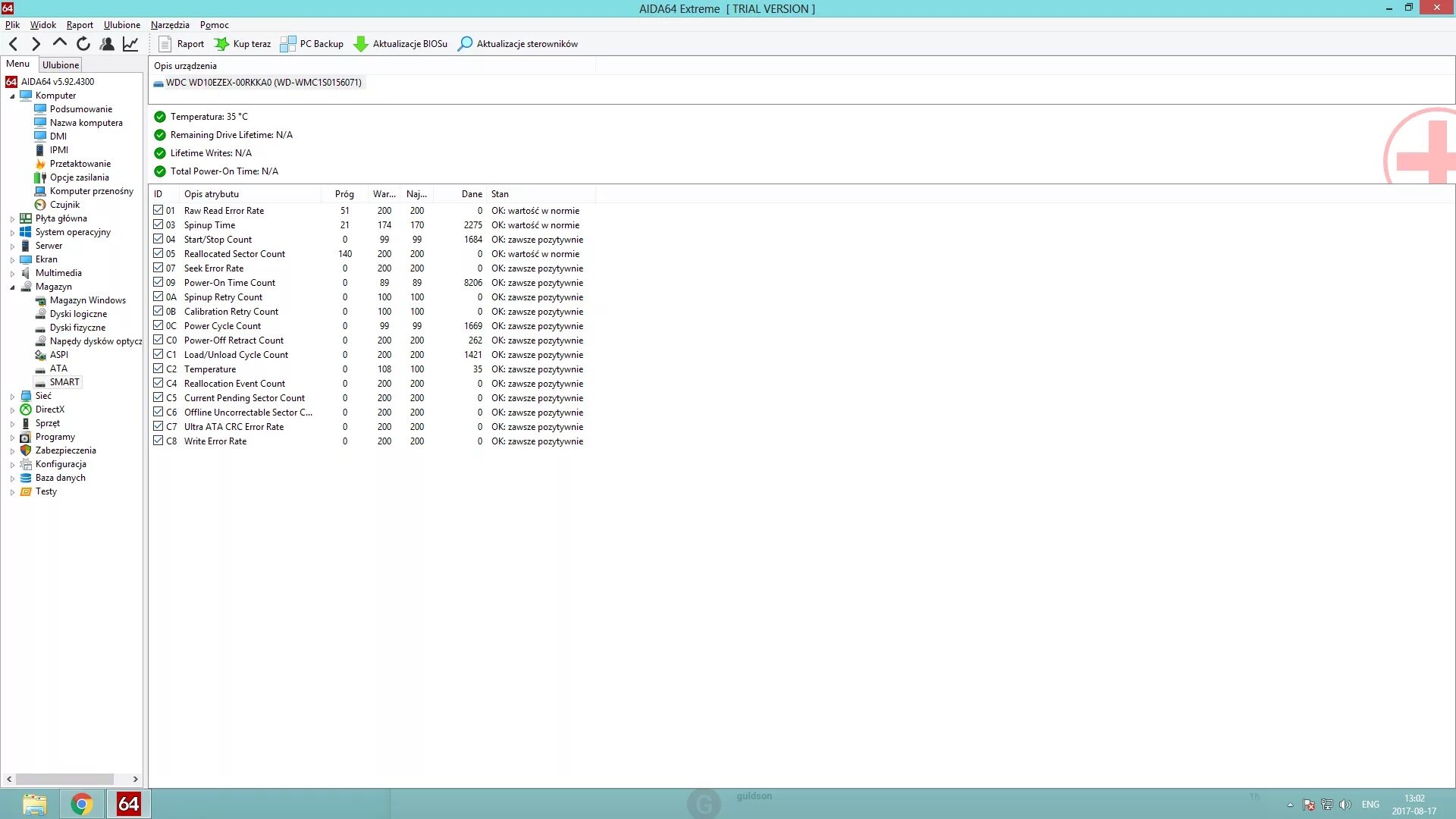Go back with left arrow icon

tap(13, 44)
